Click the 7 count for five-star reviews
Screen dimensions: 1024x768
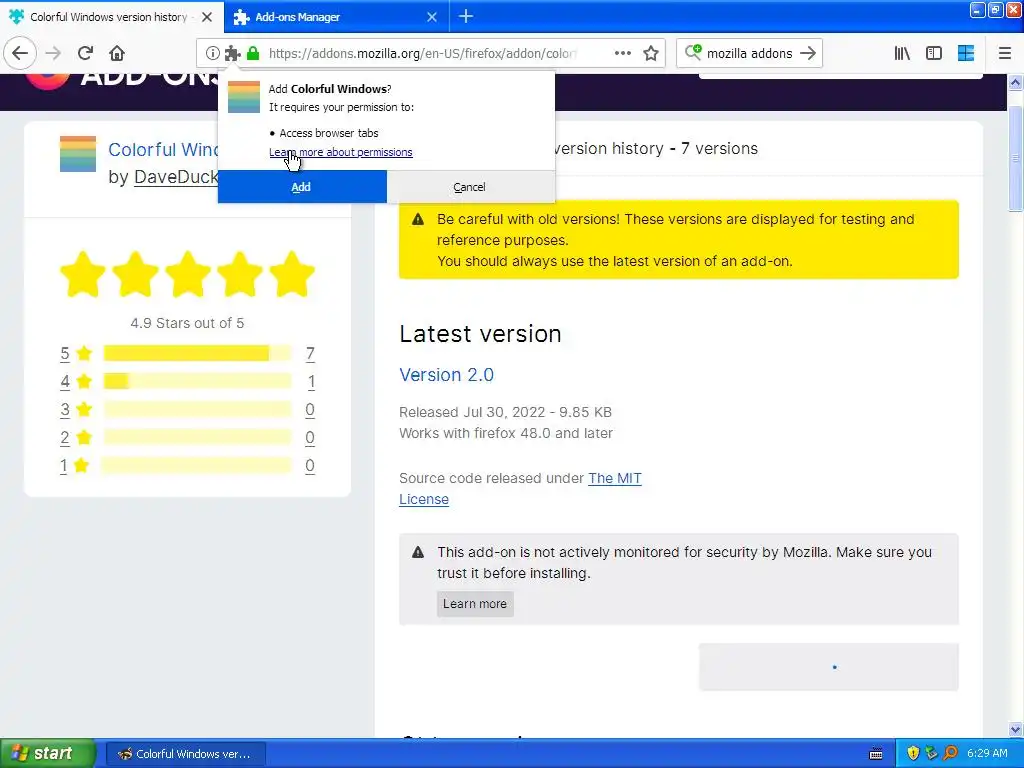coord(310,353)
